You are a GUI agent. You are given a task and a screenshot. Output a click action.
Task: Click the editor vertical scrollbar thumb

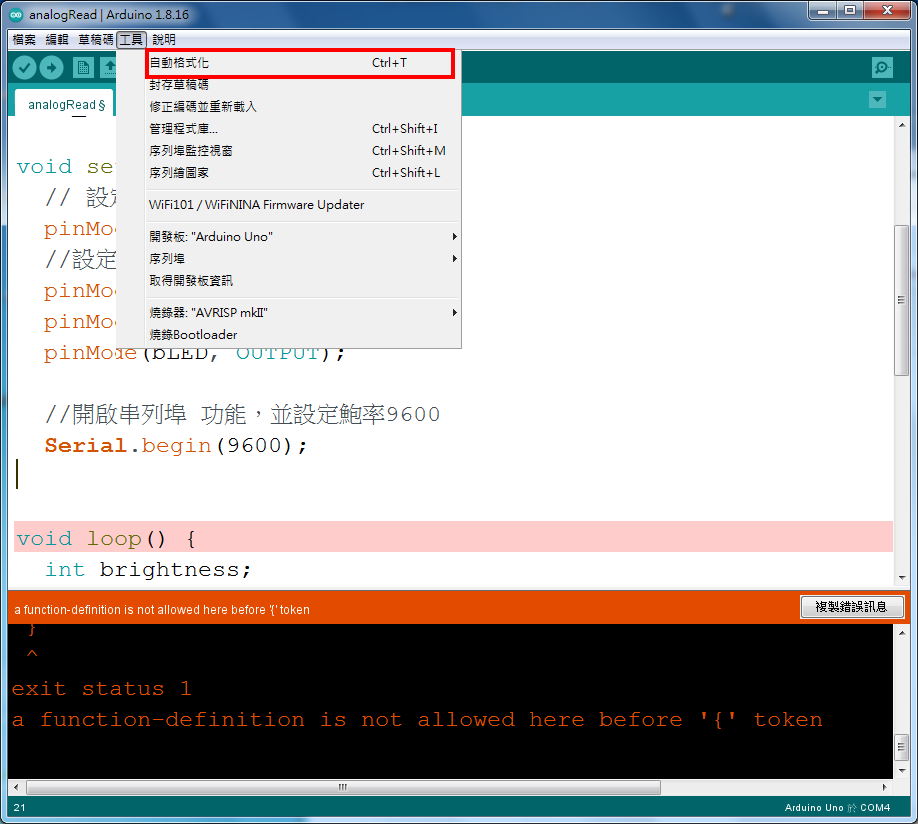coord(902,300)
